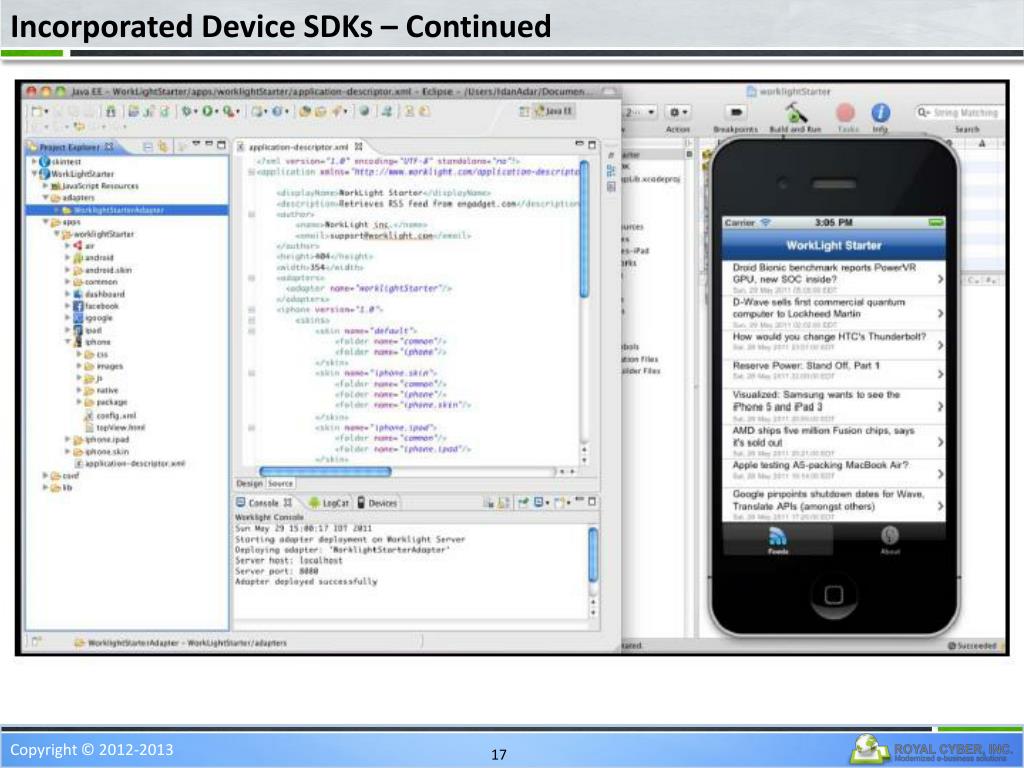Select the Project Explorer tab

(x=71, y=147)
